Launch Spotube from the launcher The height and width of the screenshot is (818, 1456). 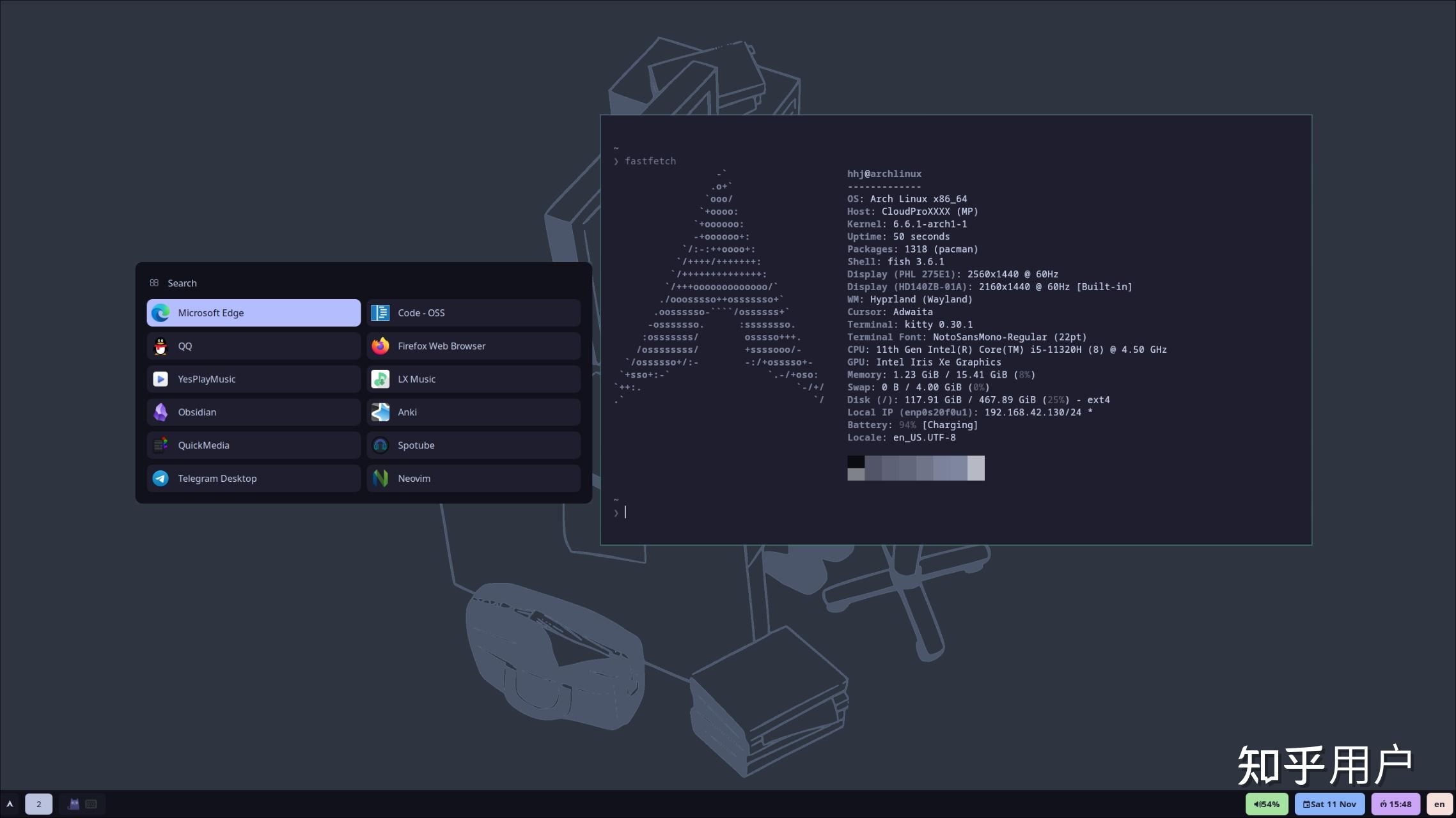tap(473, 445)
